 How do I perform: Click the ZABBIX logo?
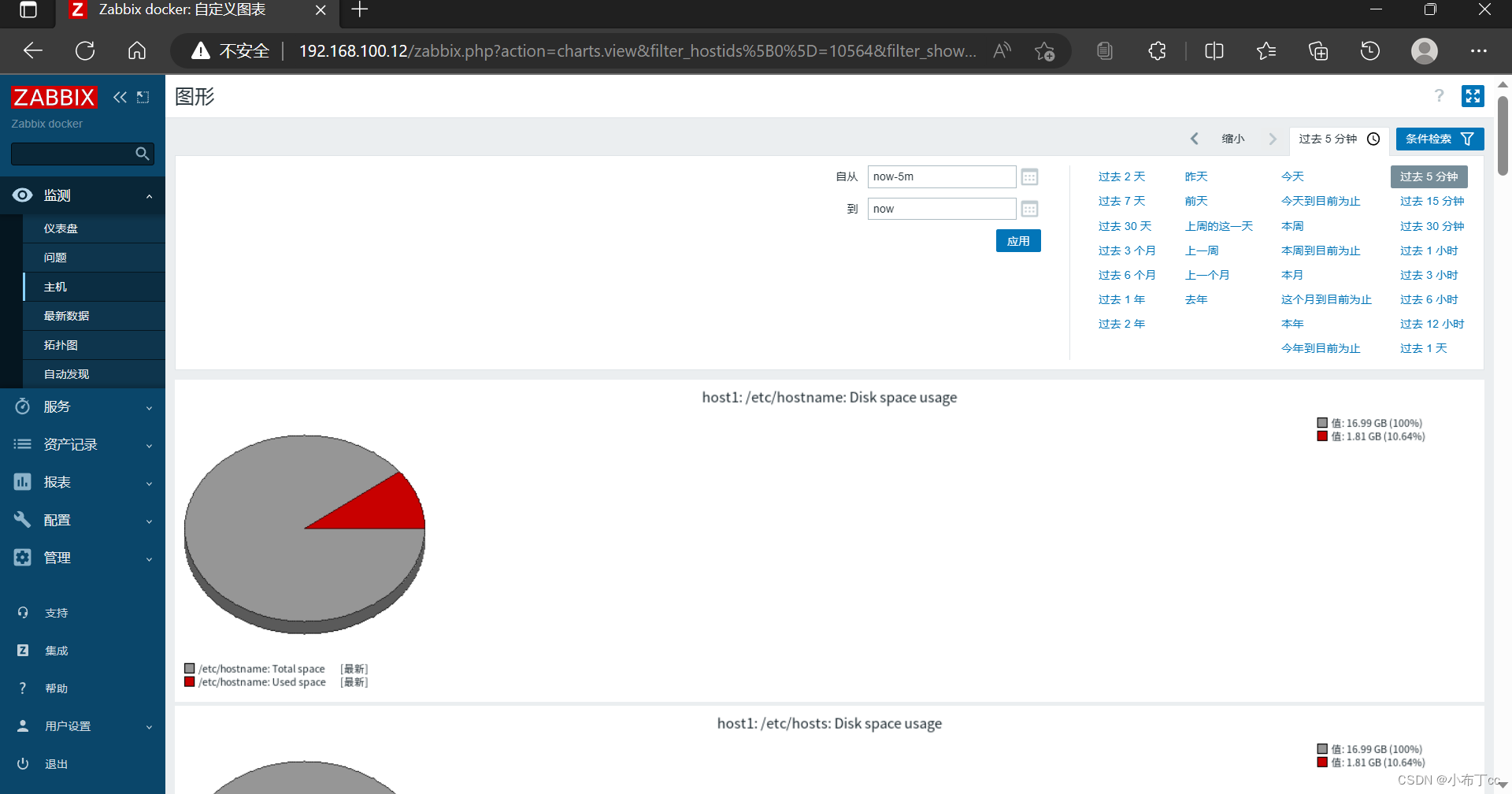coord(54,97)
